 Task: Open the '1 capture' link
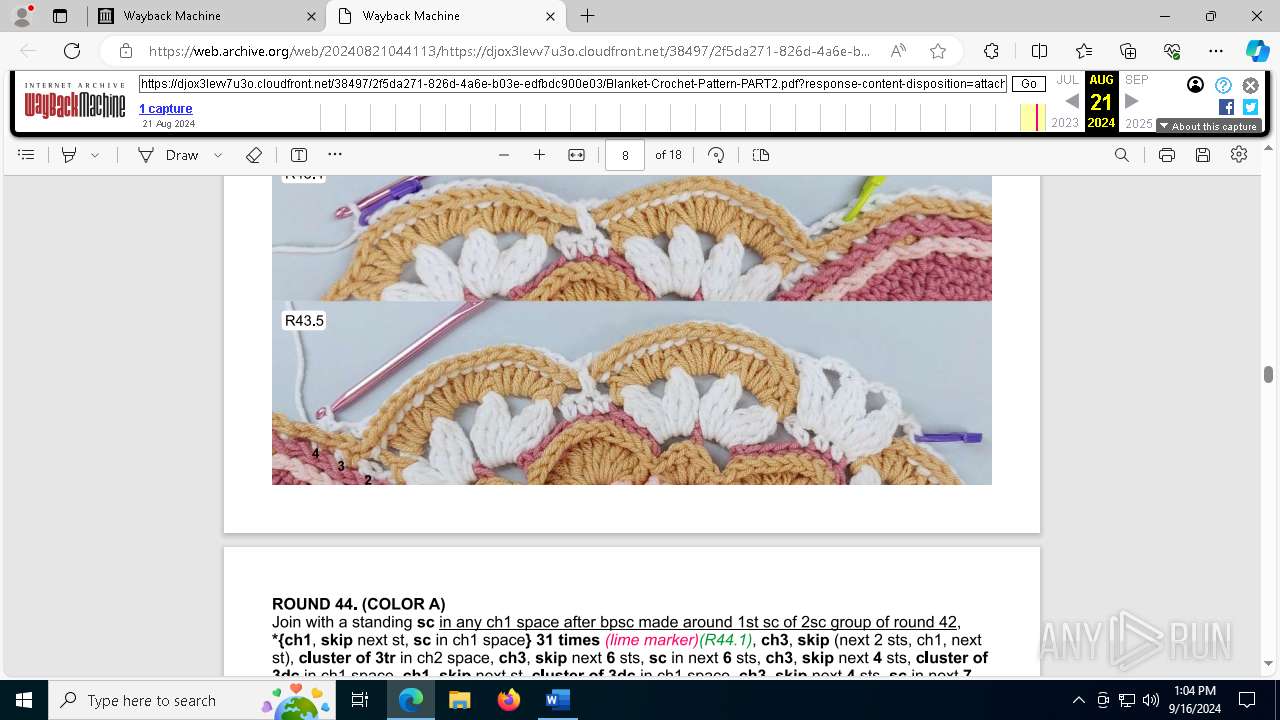[x=166, y=108]
